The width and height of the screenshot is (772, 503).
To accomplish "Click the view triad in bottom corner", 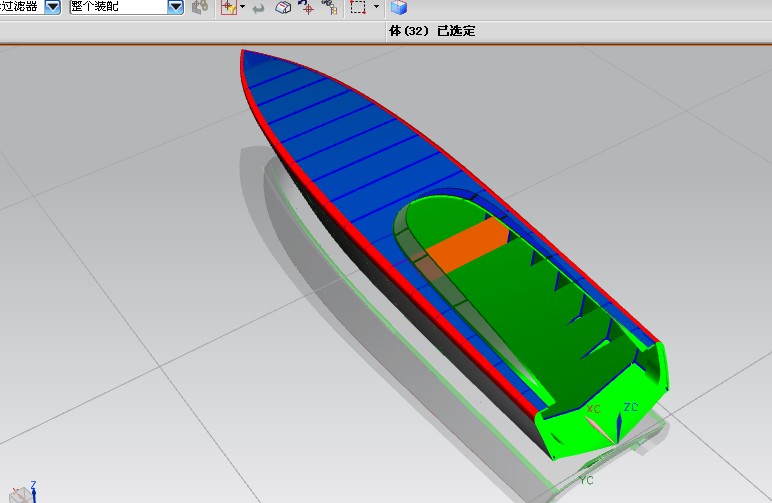I will pyautogui.click(x=23, y=492).
